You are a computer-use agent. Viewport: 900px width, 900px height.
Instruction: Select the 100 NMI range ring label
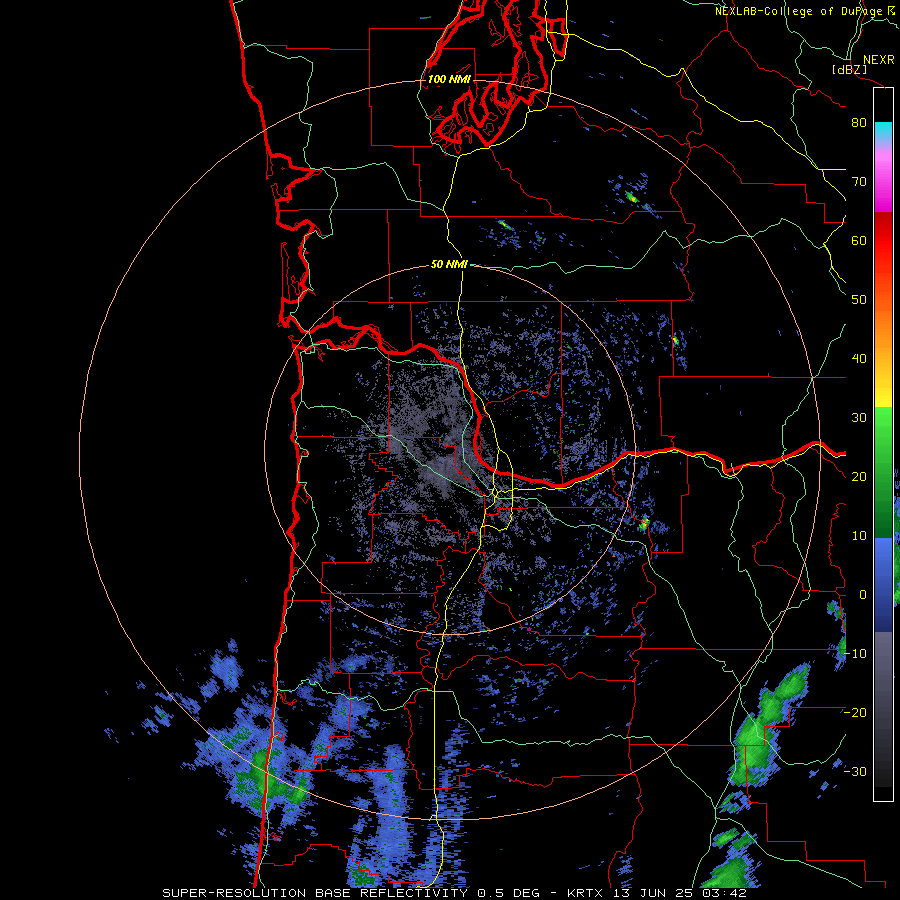point(449,79)
